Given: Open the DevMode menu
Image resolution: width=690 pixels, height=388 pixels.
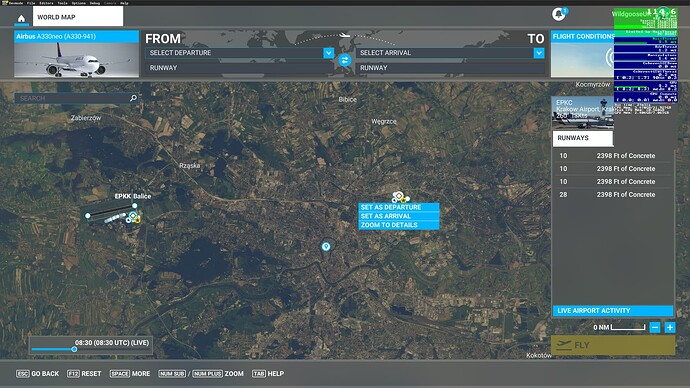Looking at the screenshot, I should 16,3.
